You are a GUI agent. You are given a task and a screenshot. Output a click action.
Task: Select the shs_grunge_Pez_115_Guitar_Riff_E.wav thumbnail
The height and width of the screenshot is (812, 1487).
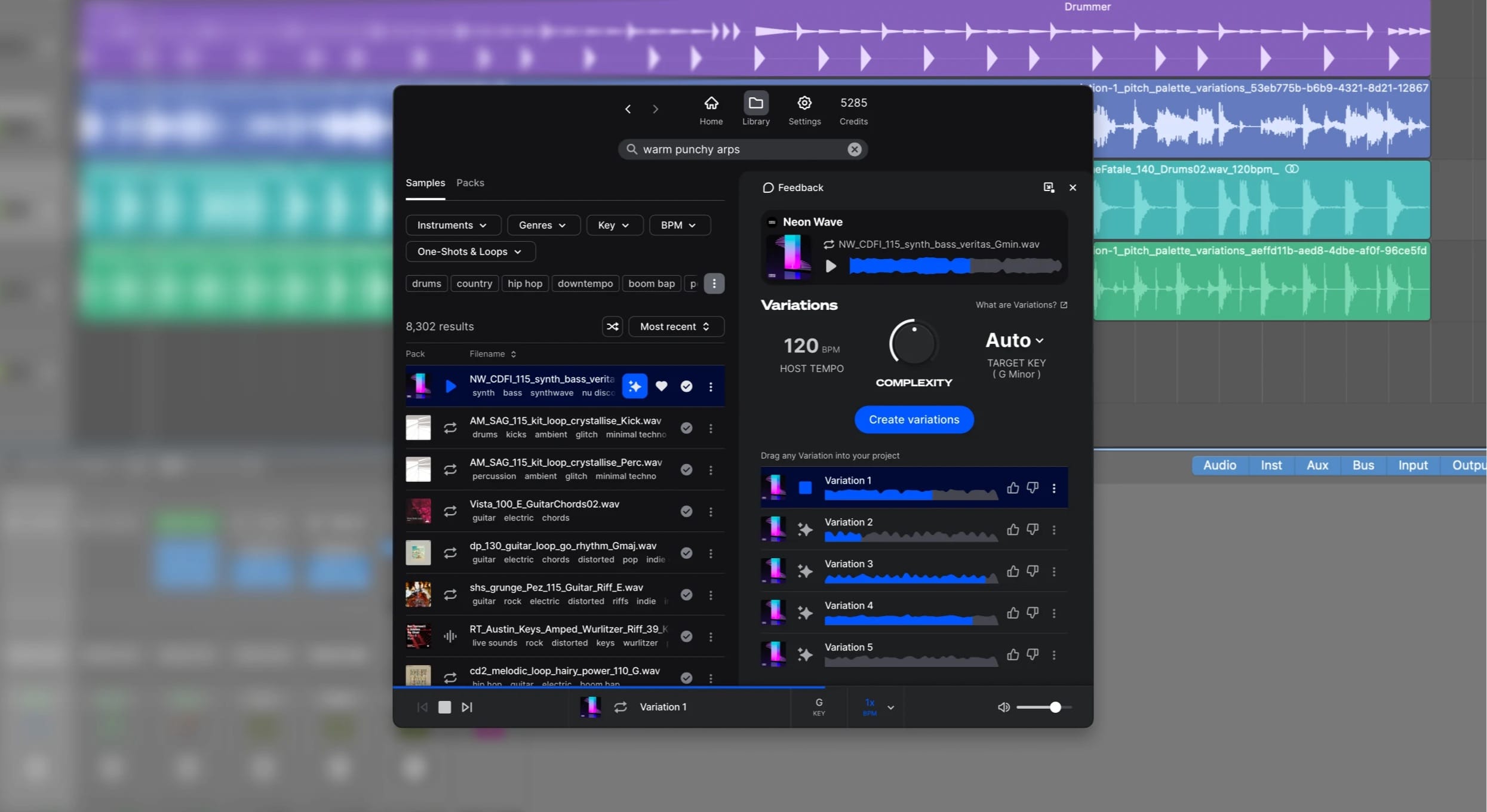point(418,595)
